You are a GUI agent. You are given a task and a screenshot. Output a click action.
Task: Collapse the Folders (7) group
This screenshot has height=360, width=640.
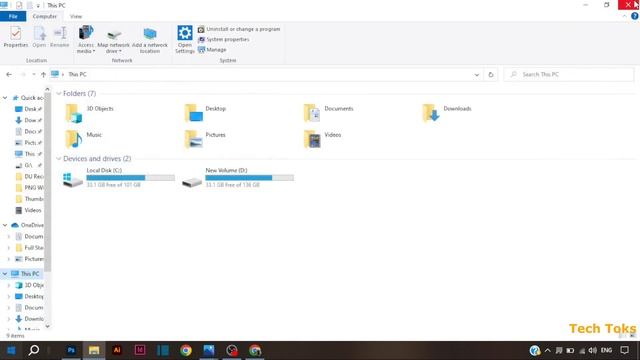click(58, 93)
